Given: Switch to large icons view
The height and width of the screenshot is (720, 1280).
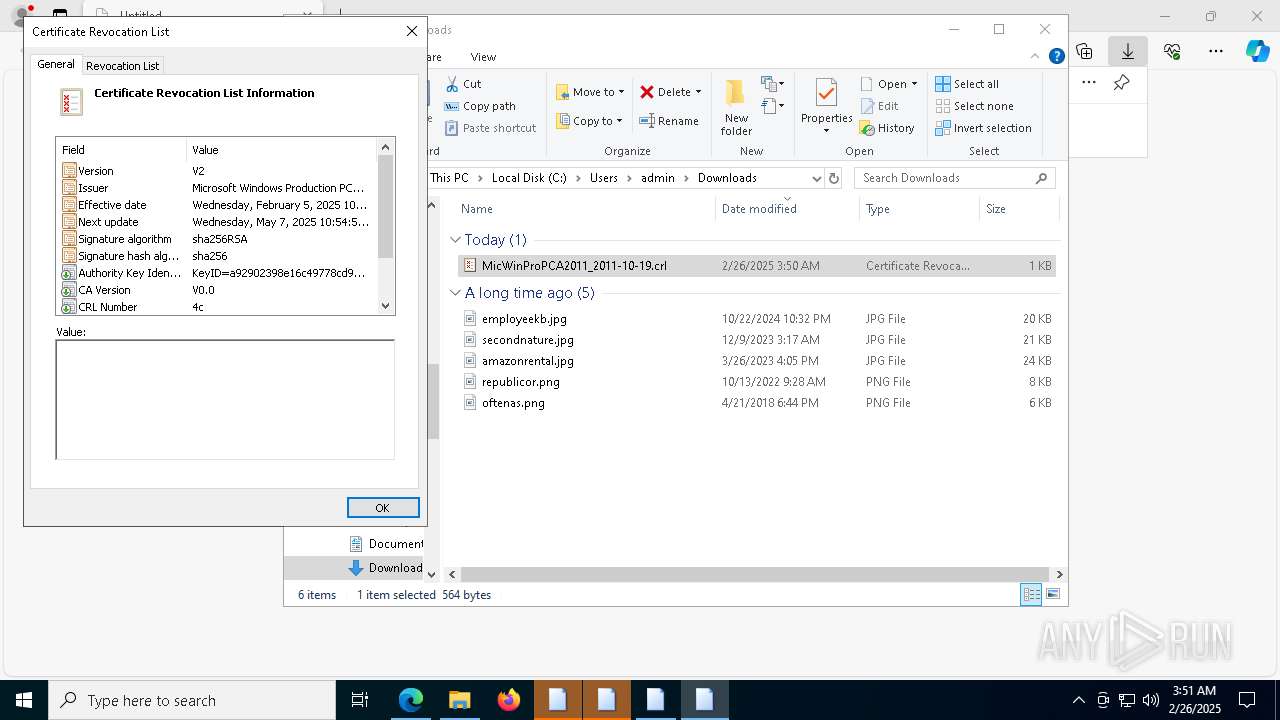Looking at the screenshot, I should point(1052,595).
